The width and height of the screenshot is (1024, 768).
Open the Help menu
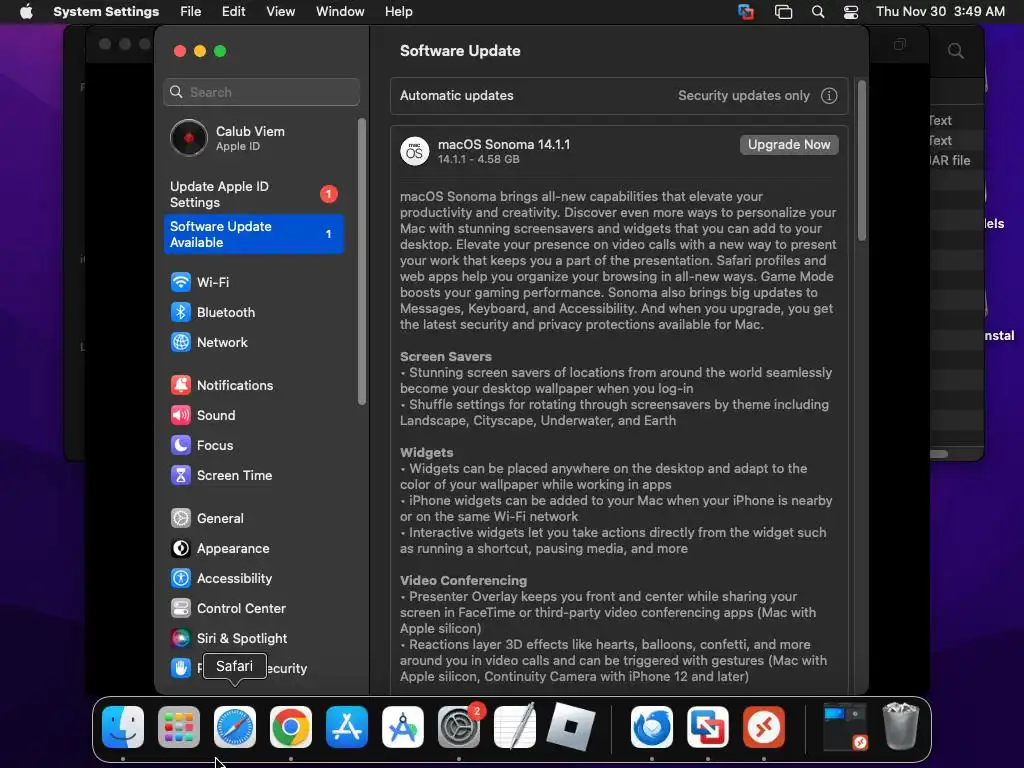[398, 12]
